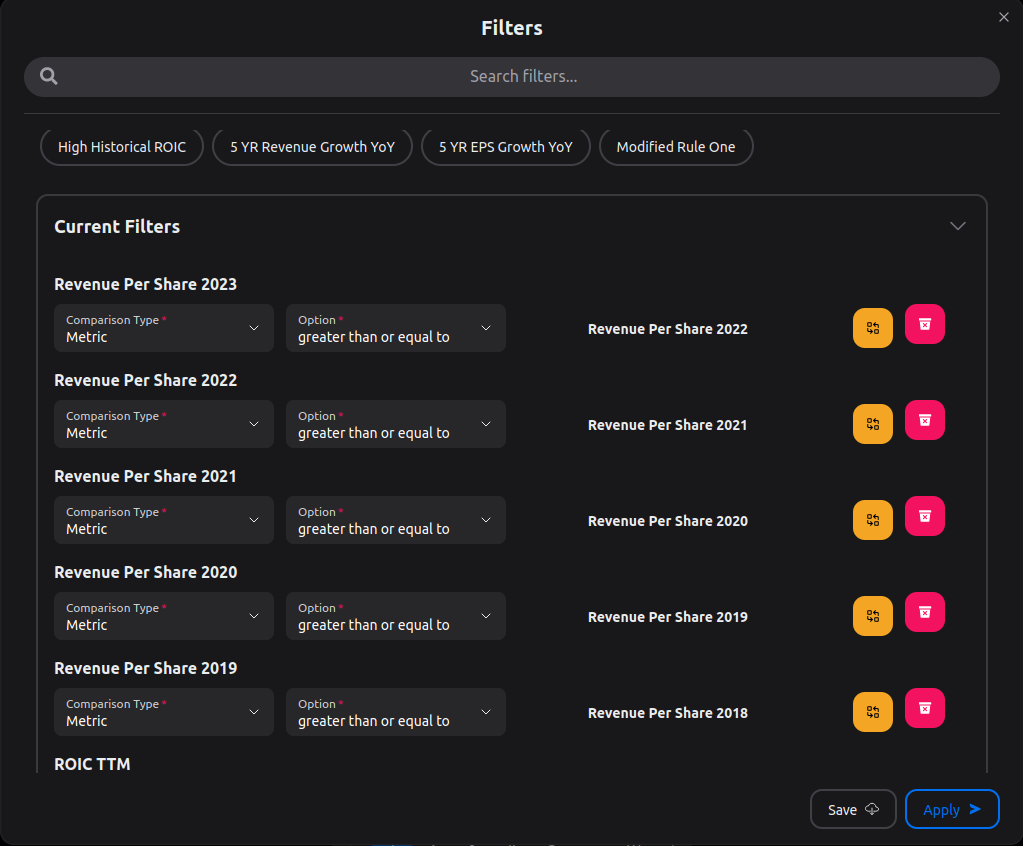Swap comparison for Revenue Per Share 2019 filter
This screenshot has height=846, width=1023.
[872, 712]
